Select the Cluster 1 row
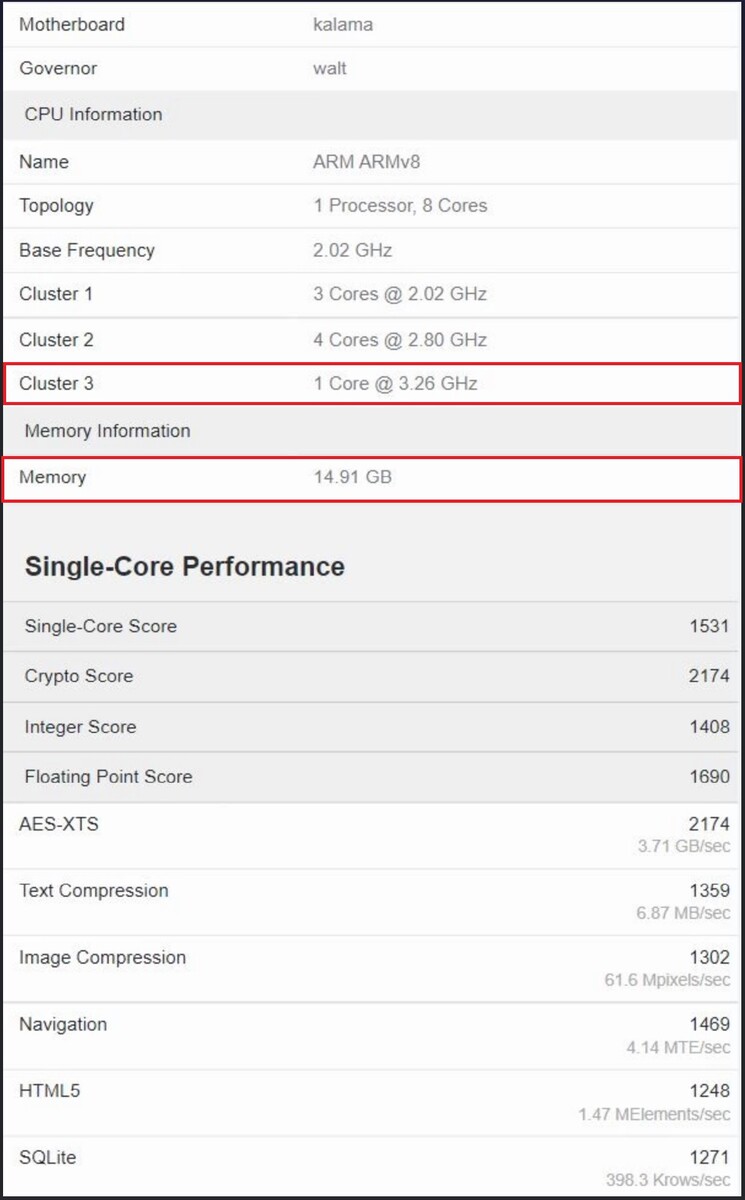 (x=370, y=294)
